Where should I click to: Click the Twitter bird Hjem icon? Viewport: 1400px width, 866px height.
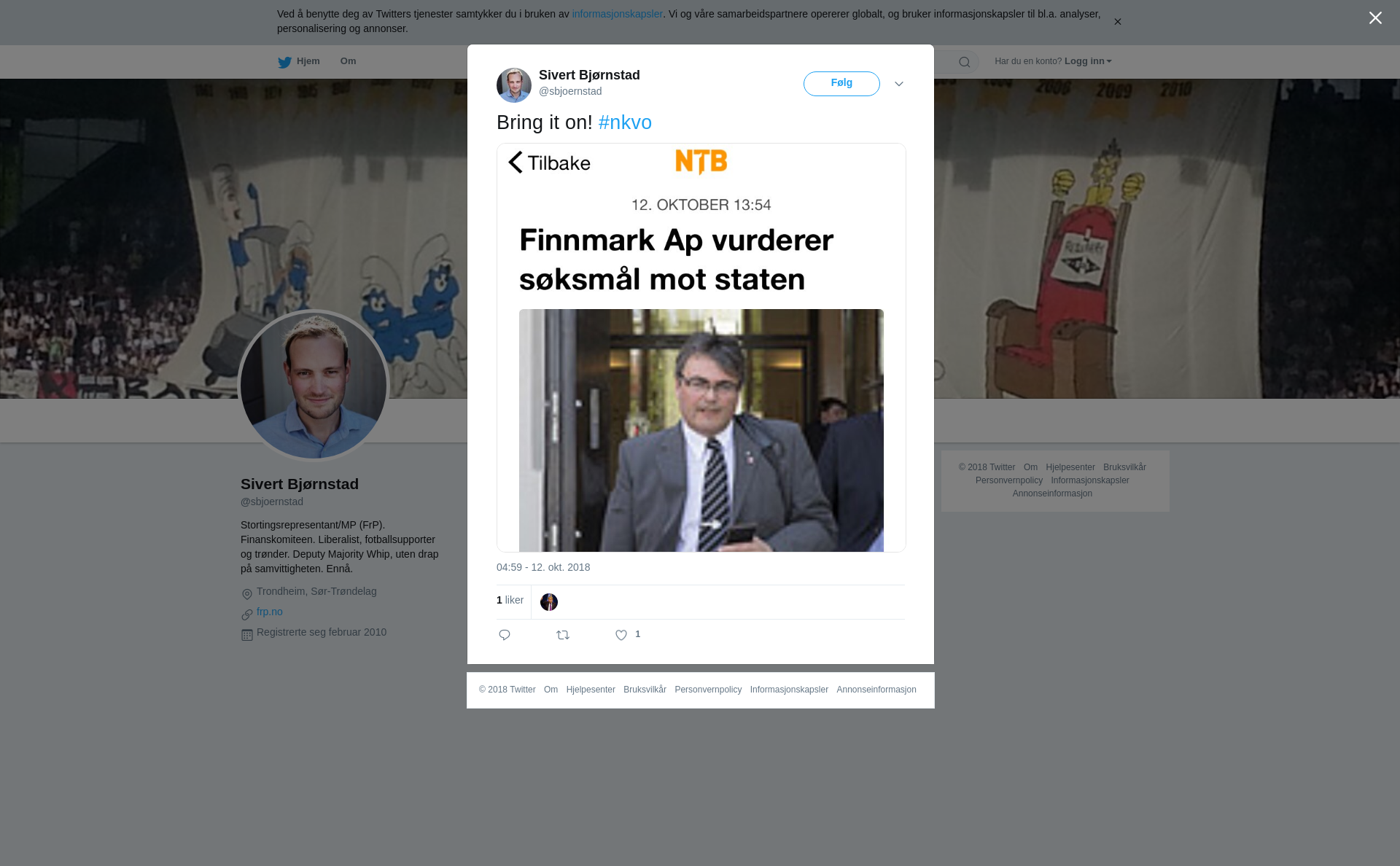[x=284, y=62]
